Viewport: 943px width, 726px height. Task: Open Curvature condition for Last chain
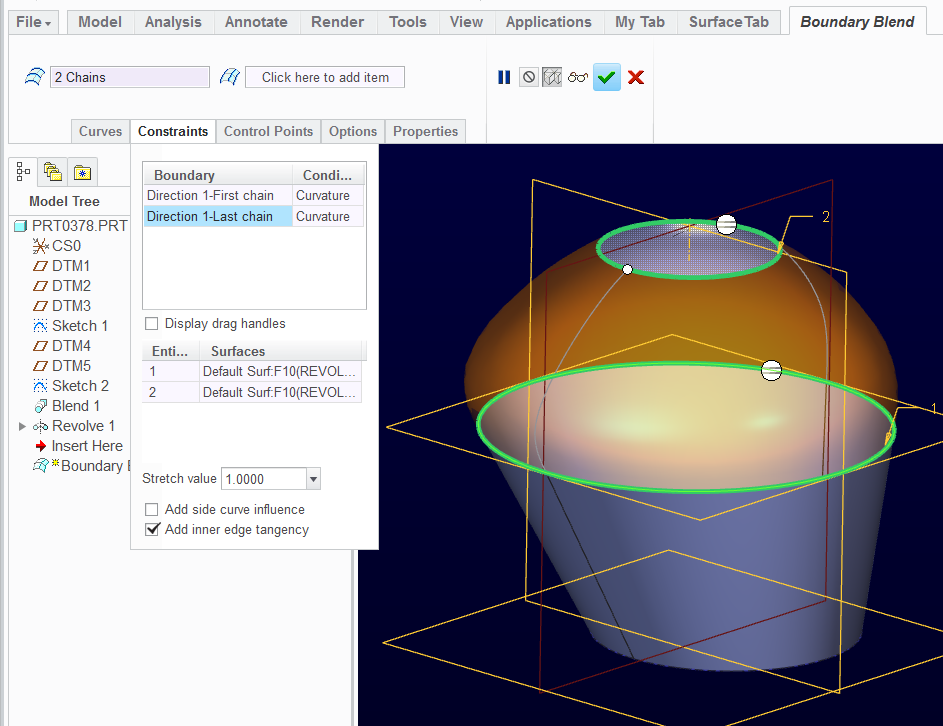(x=328, y=217)
